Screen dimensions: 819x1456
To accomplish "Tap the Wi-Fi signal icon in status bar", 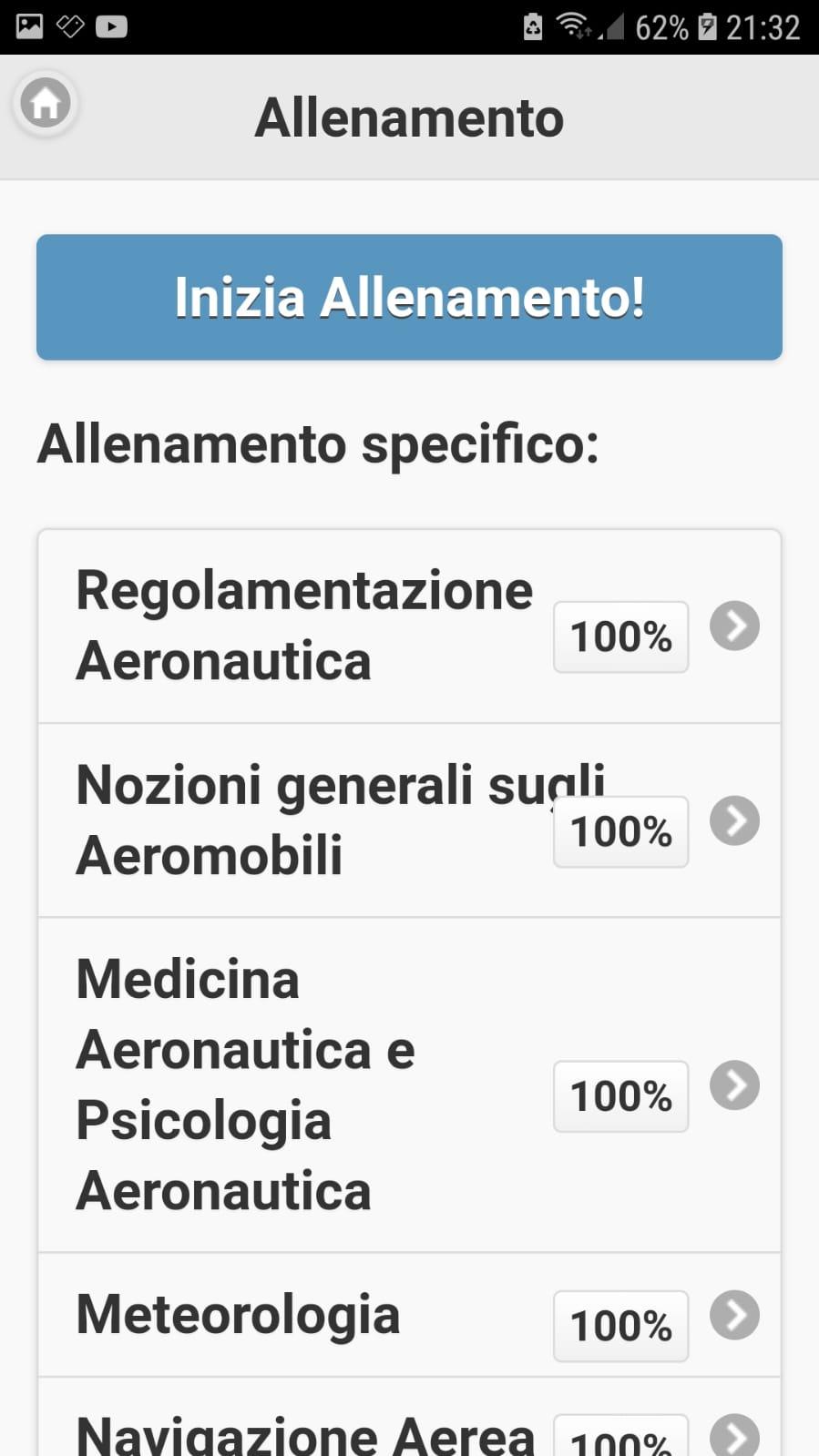I will pyautogui.click(x=571, y=26).
